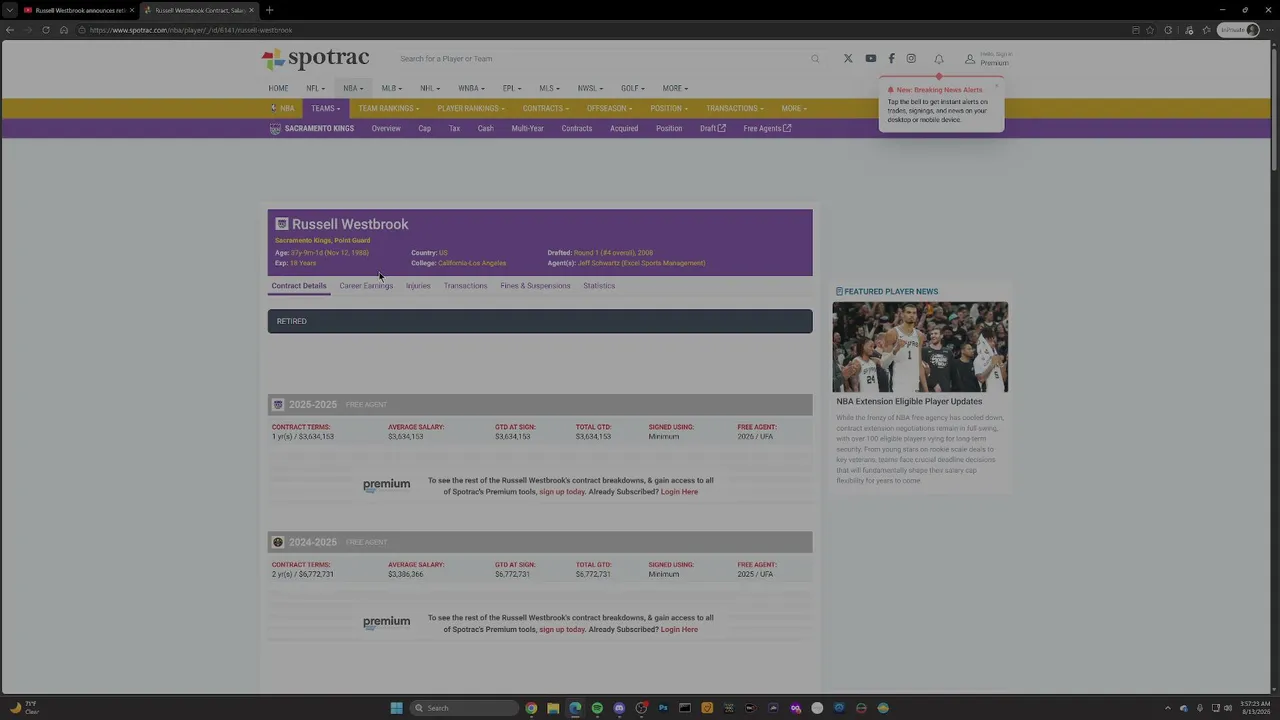Open the Offseason dropdown
1280x720 pixels.
[610, 108]
